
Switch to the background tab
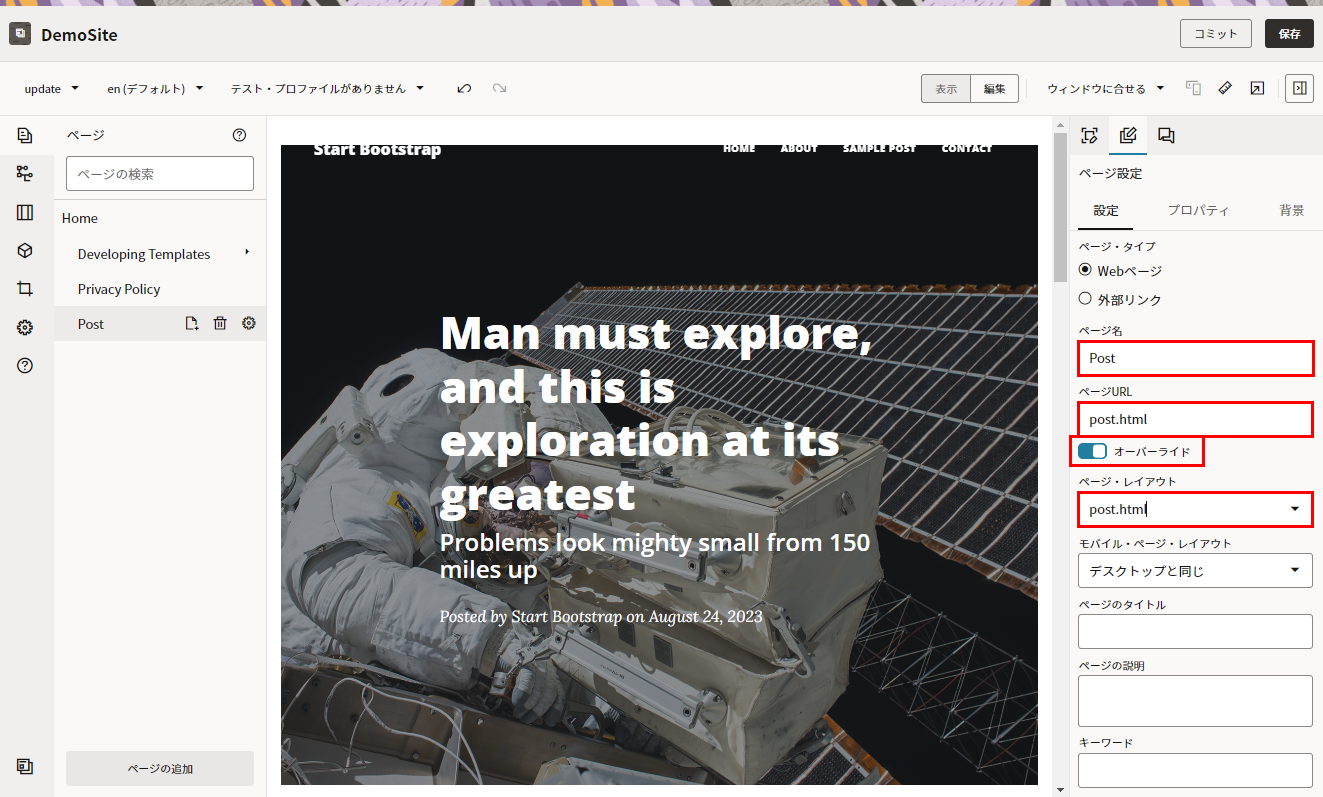point(1291,210)
